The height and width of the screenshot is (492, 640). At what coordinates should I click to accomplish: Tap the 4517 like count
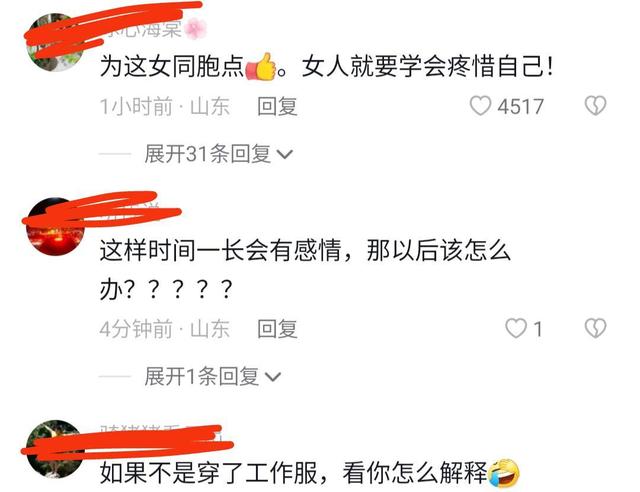(x=520, y=107)
